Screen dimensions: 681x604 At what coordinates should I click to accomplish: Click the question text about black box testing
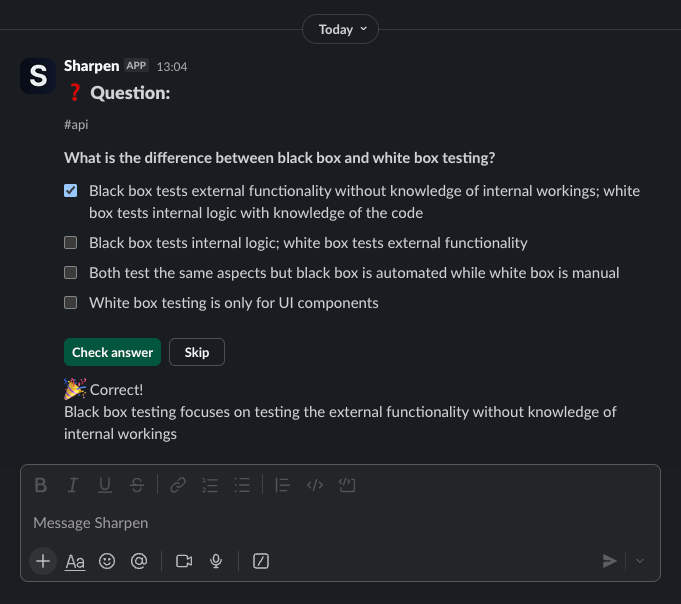coord(280,158)
